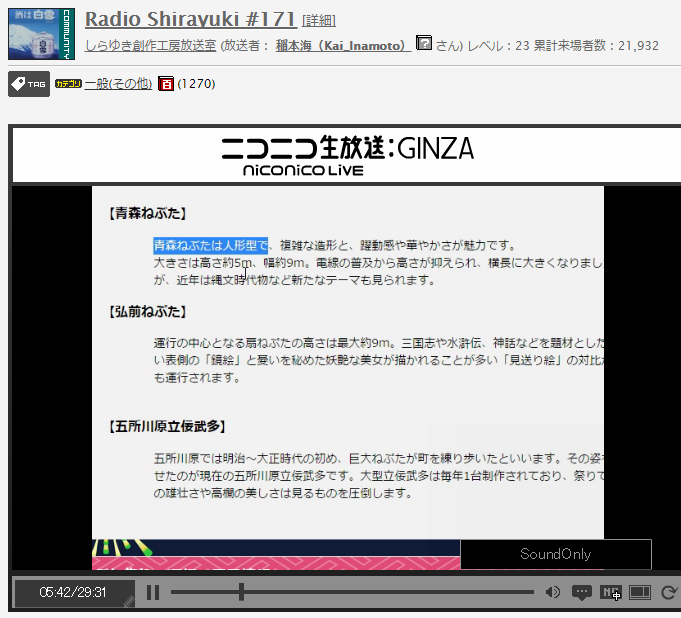Screen dimensions: 681x618
Task: Click the ニコニコ生放送:GINZA logo banner
Action: tap(347, 155)
